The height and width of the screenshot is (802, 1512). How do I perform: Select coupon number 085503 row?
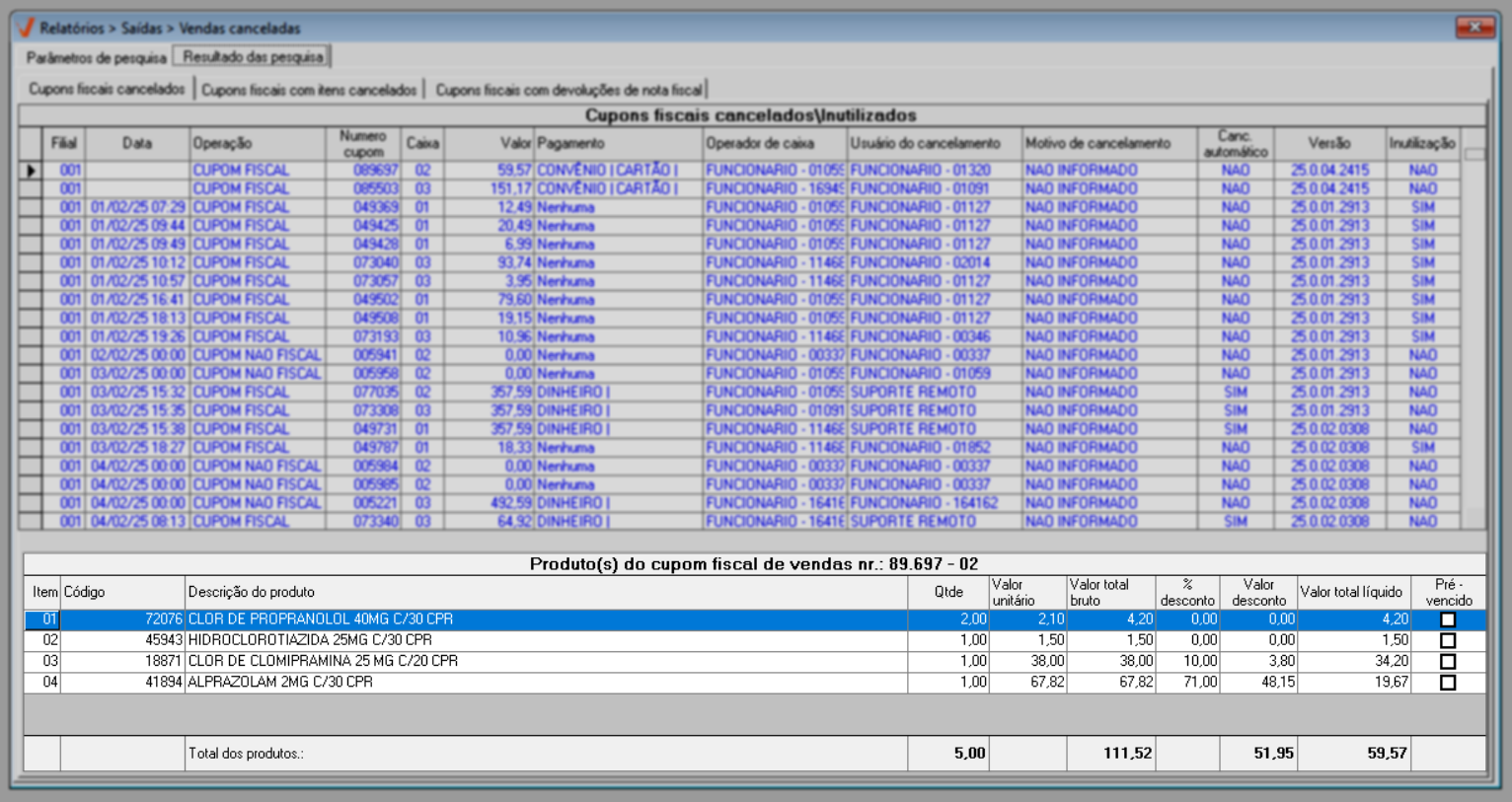[x=376, y=188]
